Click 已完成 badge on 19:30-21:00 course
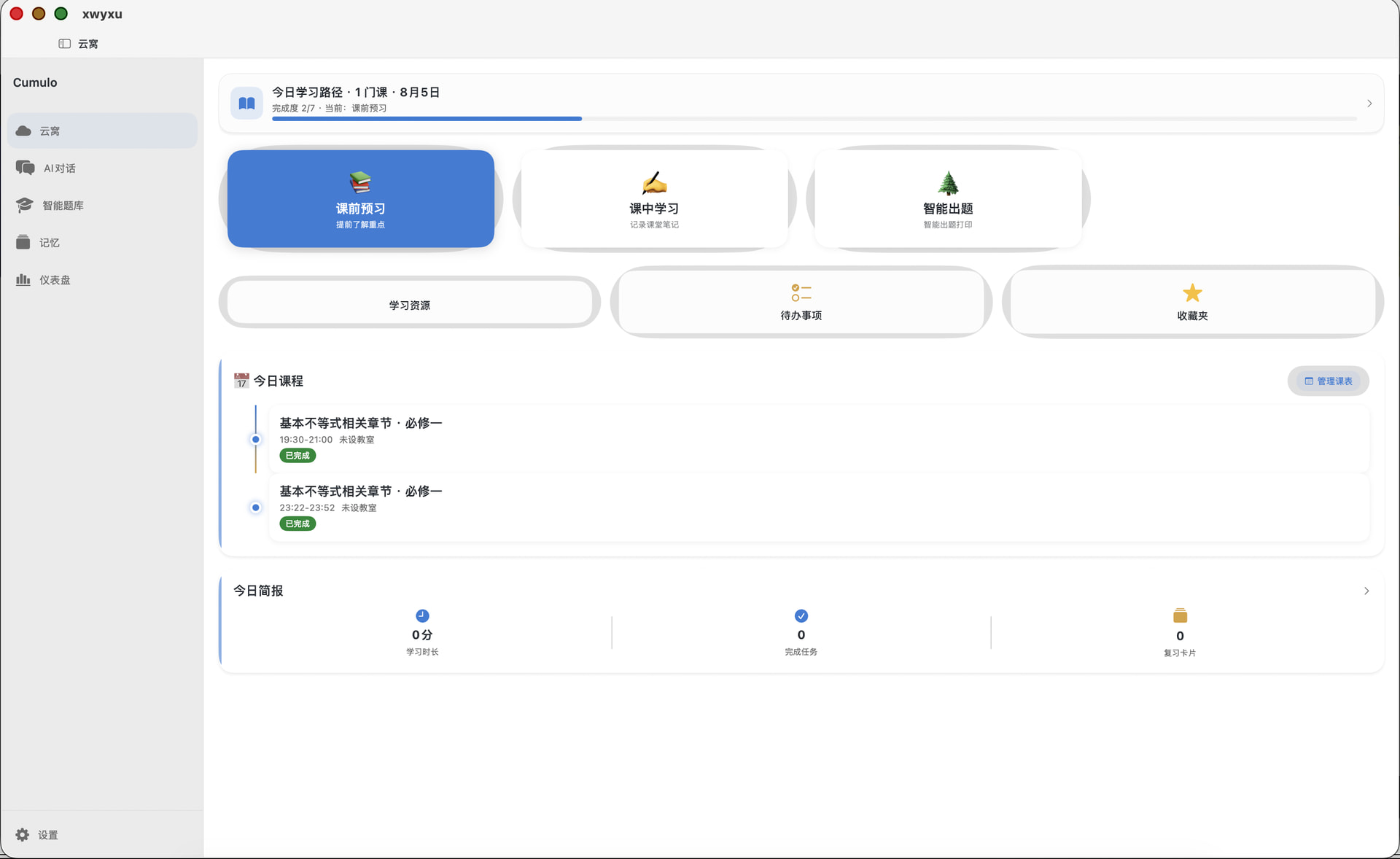 point(297,455)
